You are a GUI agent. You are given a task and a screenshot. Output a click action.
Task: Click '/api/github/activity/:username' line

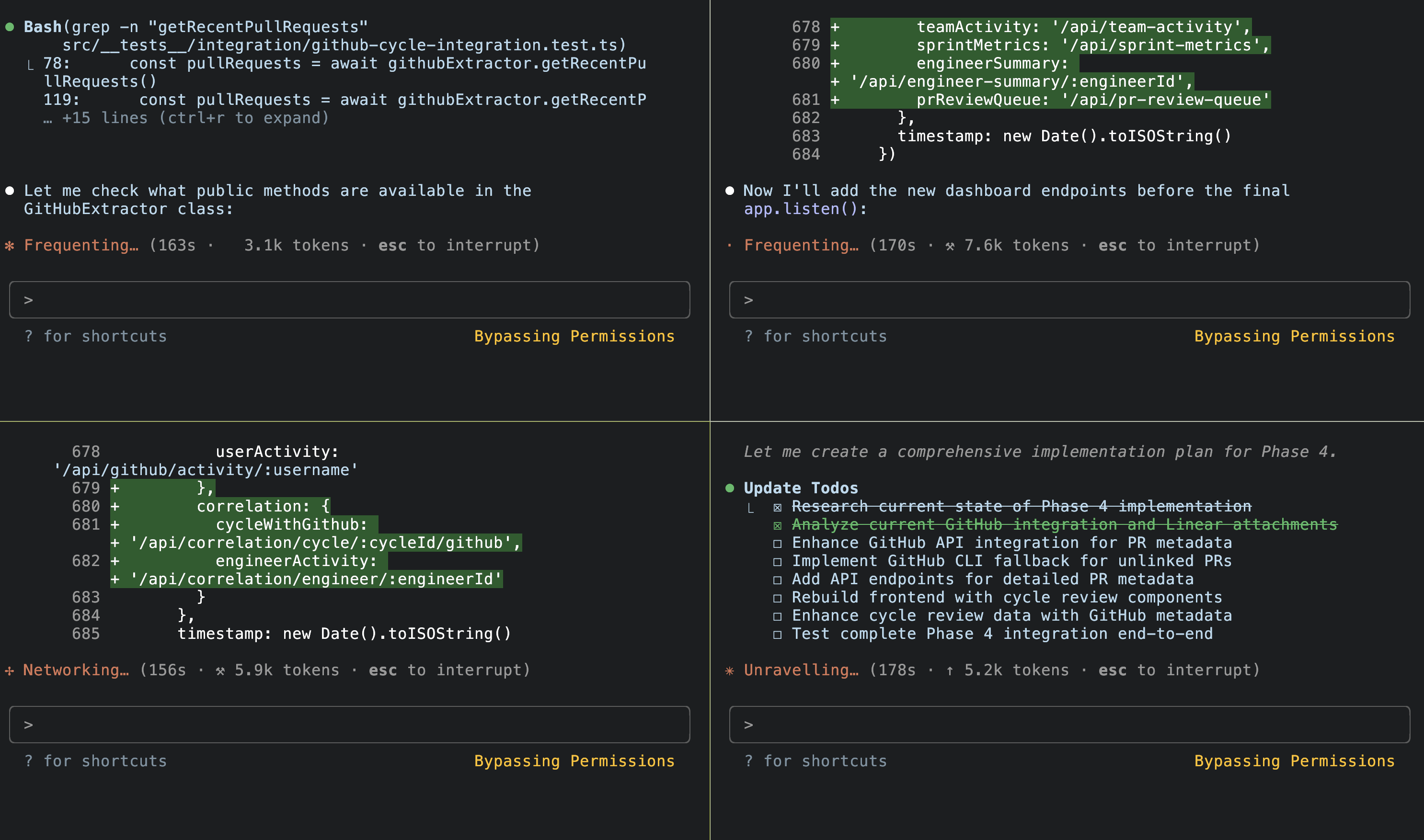click(206, 470)
